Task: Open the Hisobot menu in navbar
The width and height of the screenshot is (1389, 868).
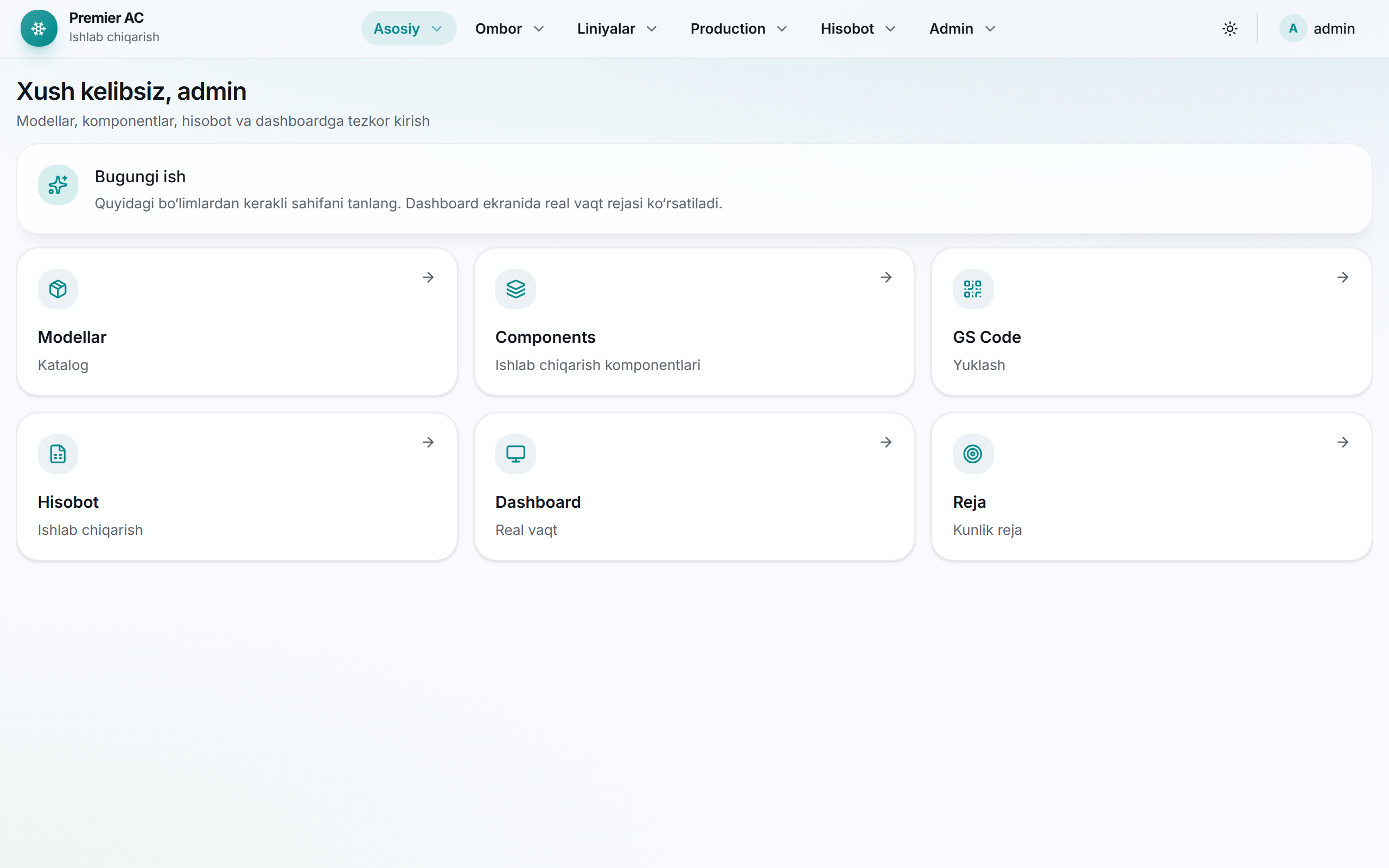Action: pos(858,28)
